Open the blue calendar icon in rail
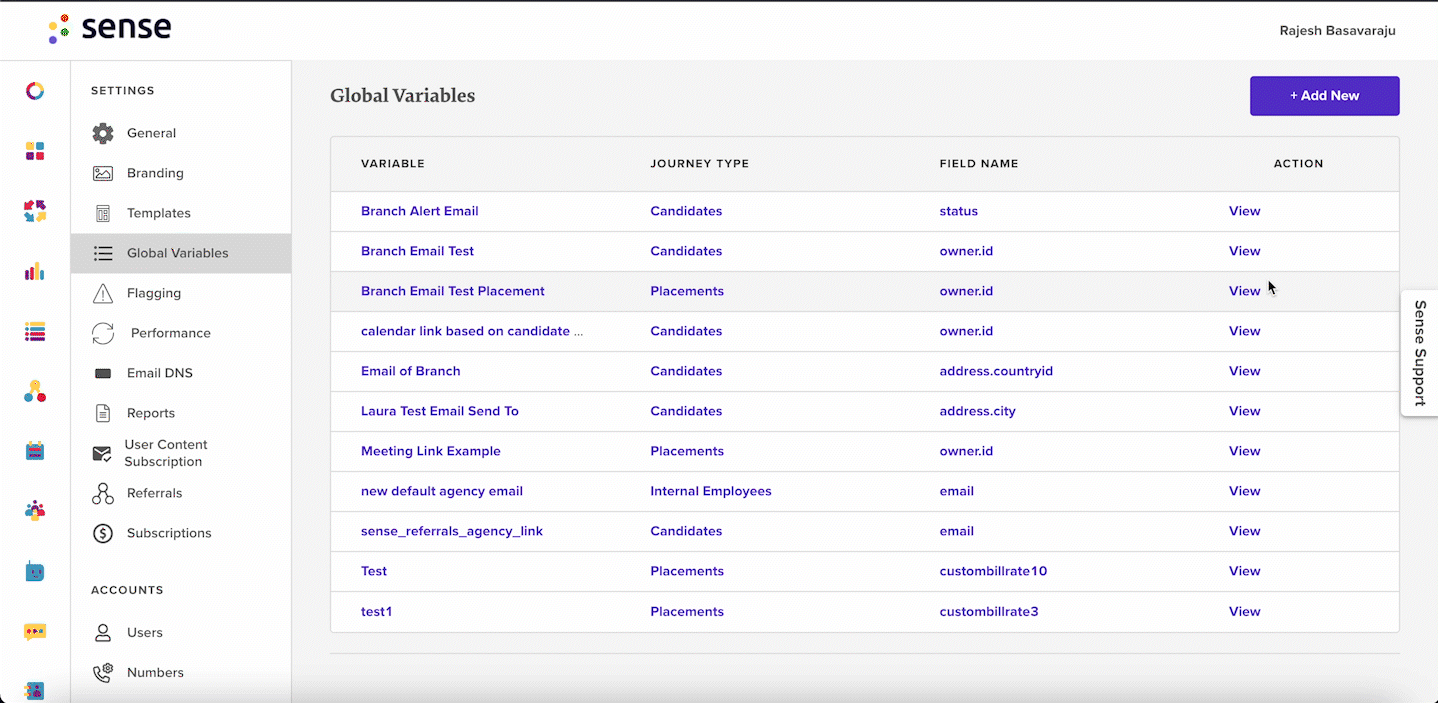The width and height of the screenshot is (1438, 703). point(35,451)
